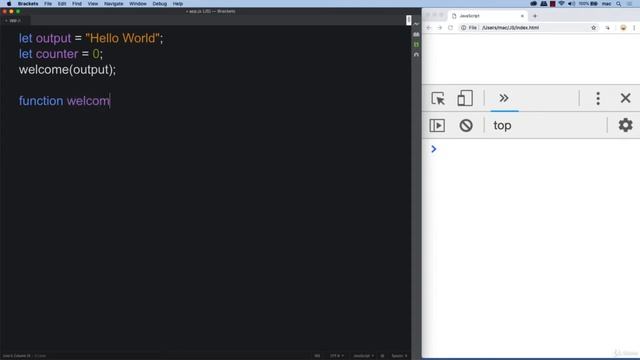Open the file encoding dropdown in status bar
The width and height of the screenshot is (640, 360).
[x=336, y=356]
